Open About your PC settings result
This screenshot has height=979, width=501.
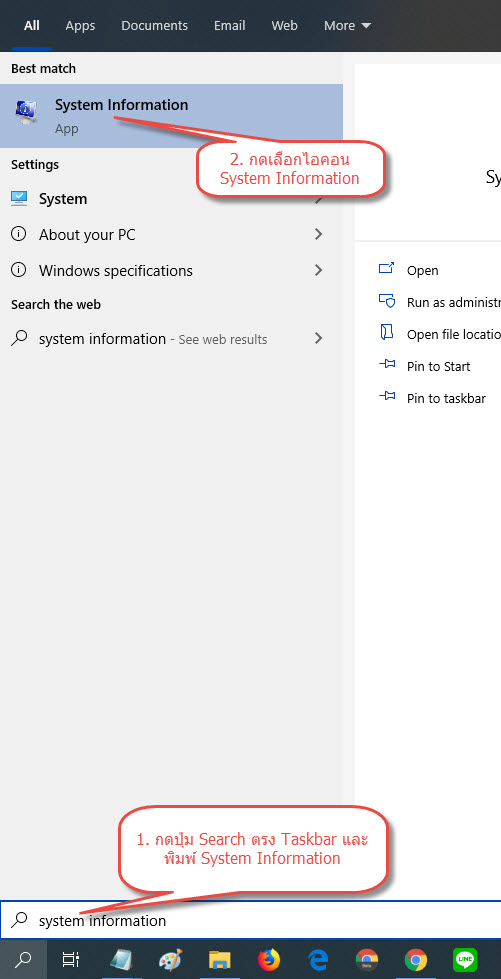(x=171, y=235)
